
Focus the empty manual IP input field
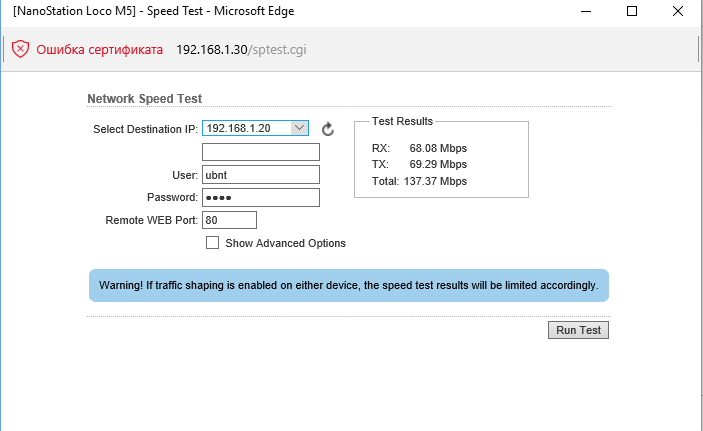(261, 152)
